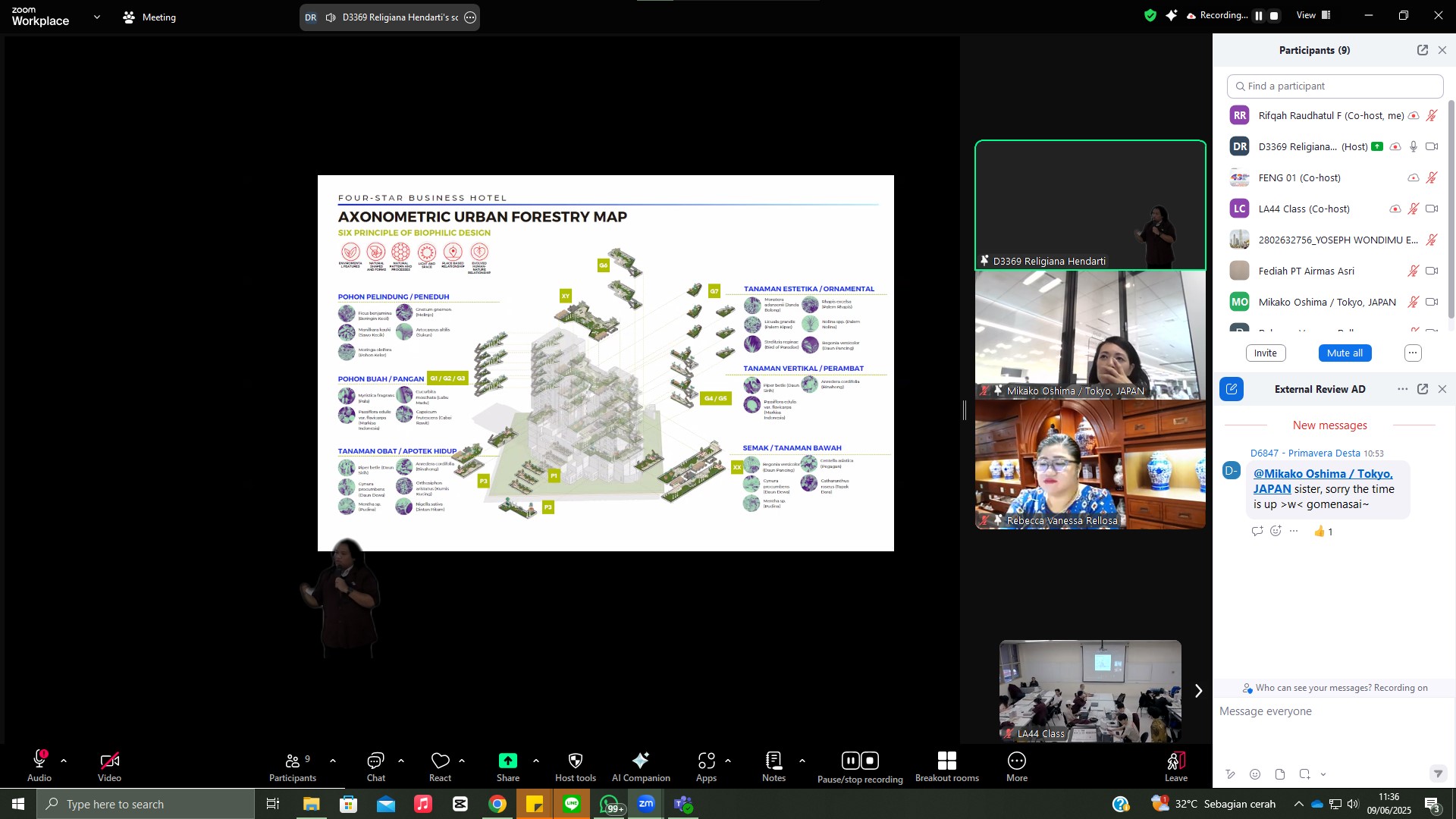Viewport: 1456px width, 819px height.
Task: Toggle audio of shared screen speaker icon
Action: (331, 17)
